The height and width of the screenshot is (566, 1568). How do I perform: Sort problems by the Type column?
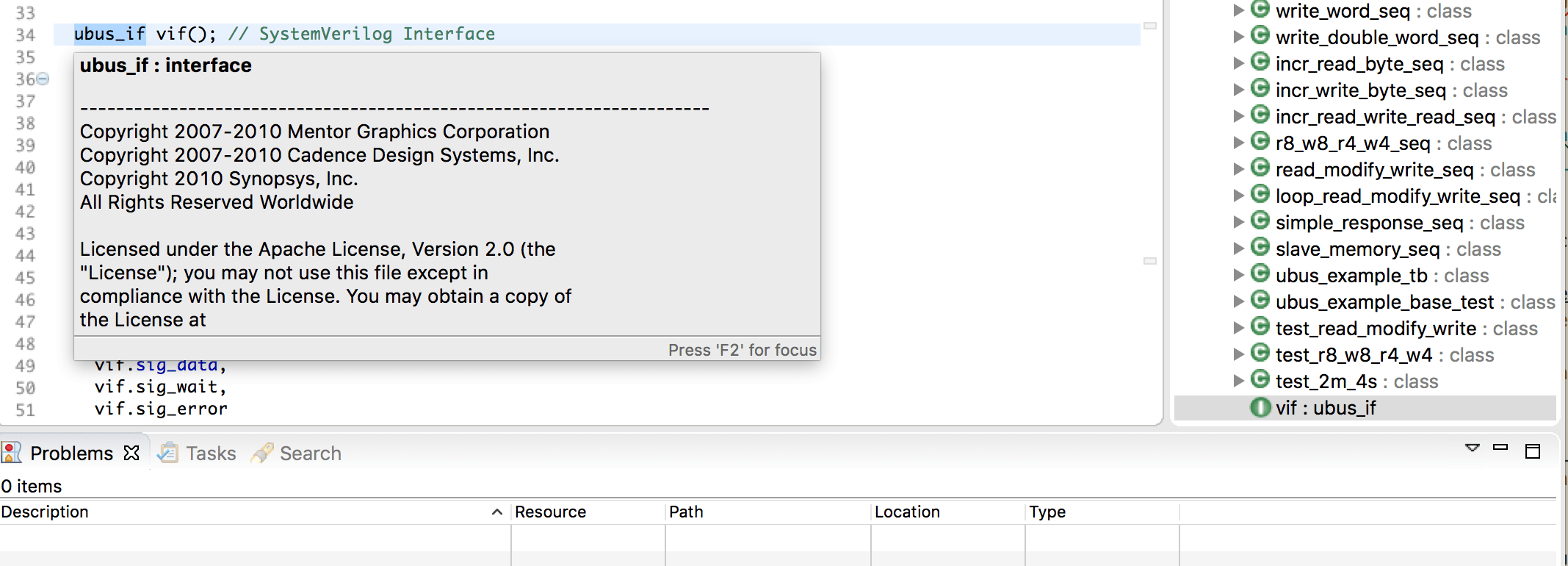pos(1102,512)
